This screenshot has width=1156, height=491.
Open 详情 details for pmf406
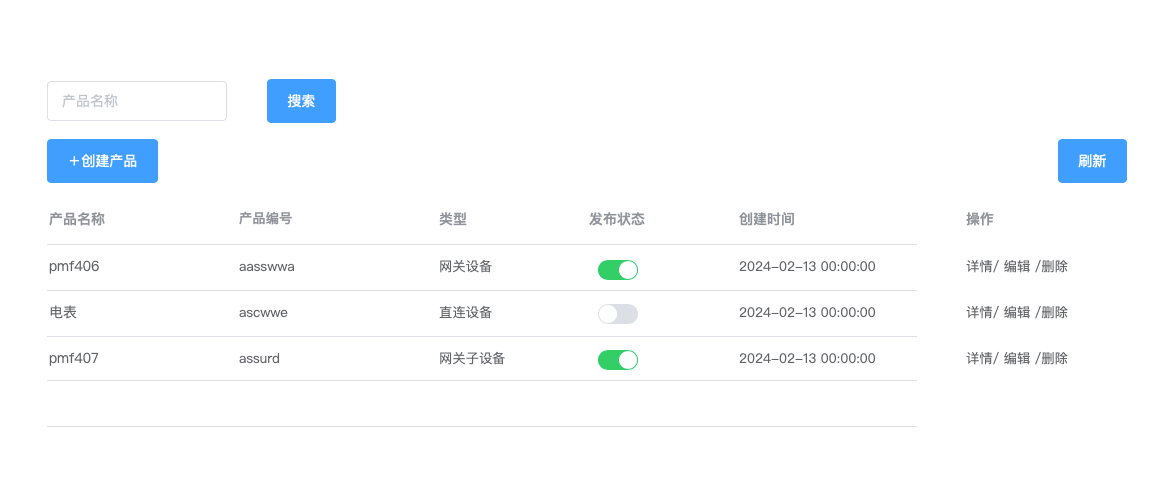pos(979,267)
